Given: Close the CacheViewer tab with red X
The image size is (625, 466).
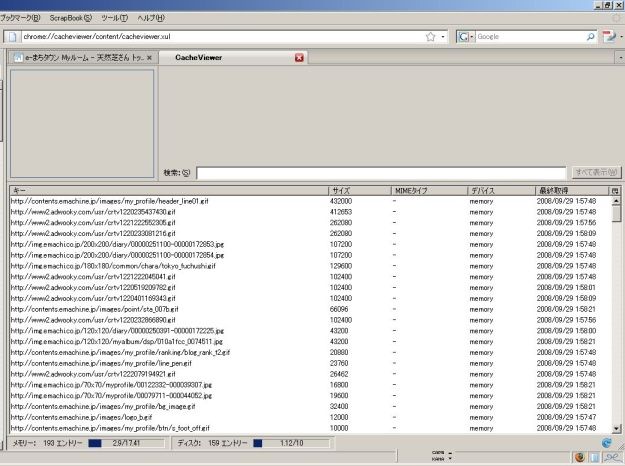Looking at the screenshot, I should point(299,58).
